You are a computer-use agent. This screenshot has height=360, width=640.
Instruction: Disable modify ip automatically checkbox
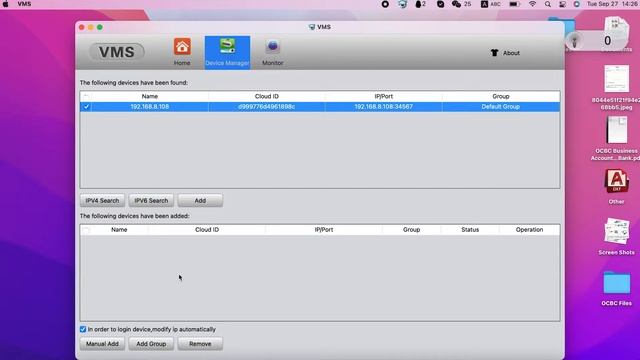(83, 329)
